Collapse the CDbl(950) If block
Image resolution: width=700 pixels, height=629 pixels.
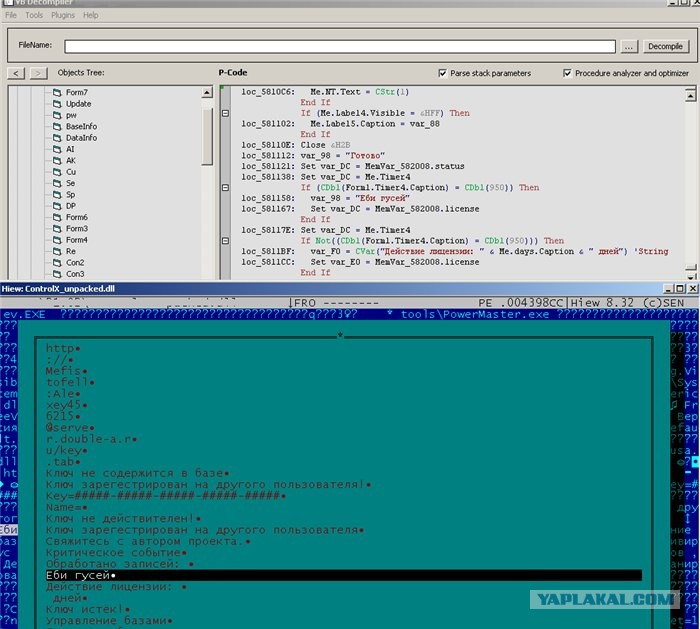pyautogui.click(x=225, y=187)
